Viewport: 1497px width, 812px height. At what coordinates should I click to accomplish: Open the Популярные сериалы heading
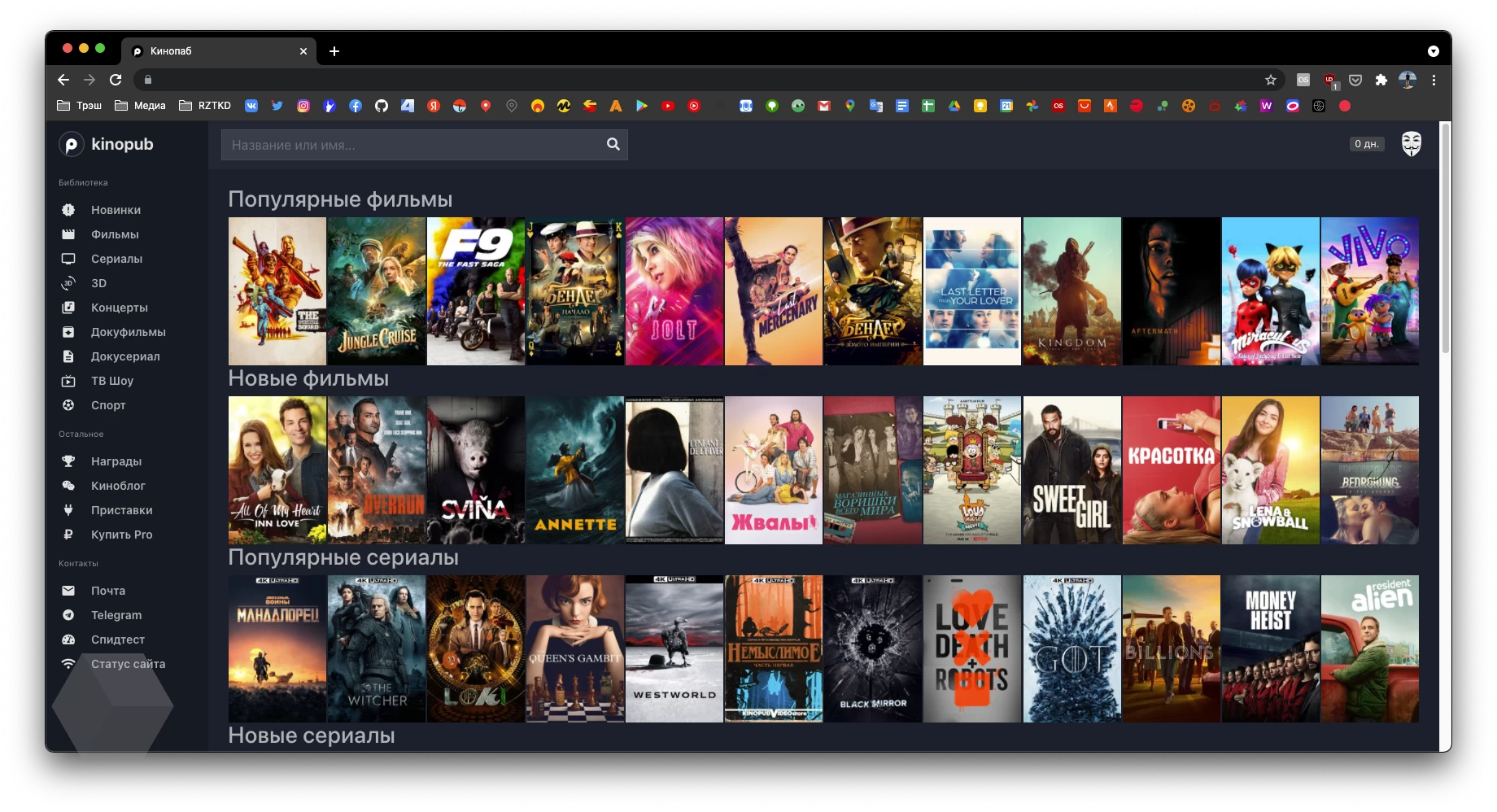pos(343,557)
